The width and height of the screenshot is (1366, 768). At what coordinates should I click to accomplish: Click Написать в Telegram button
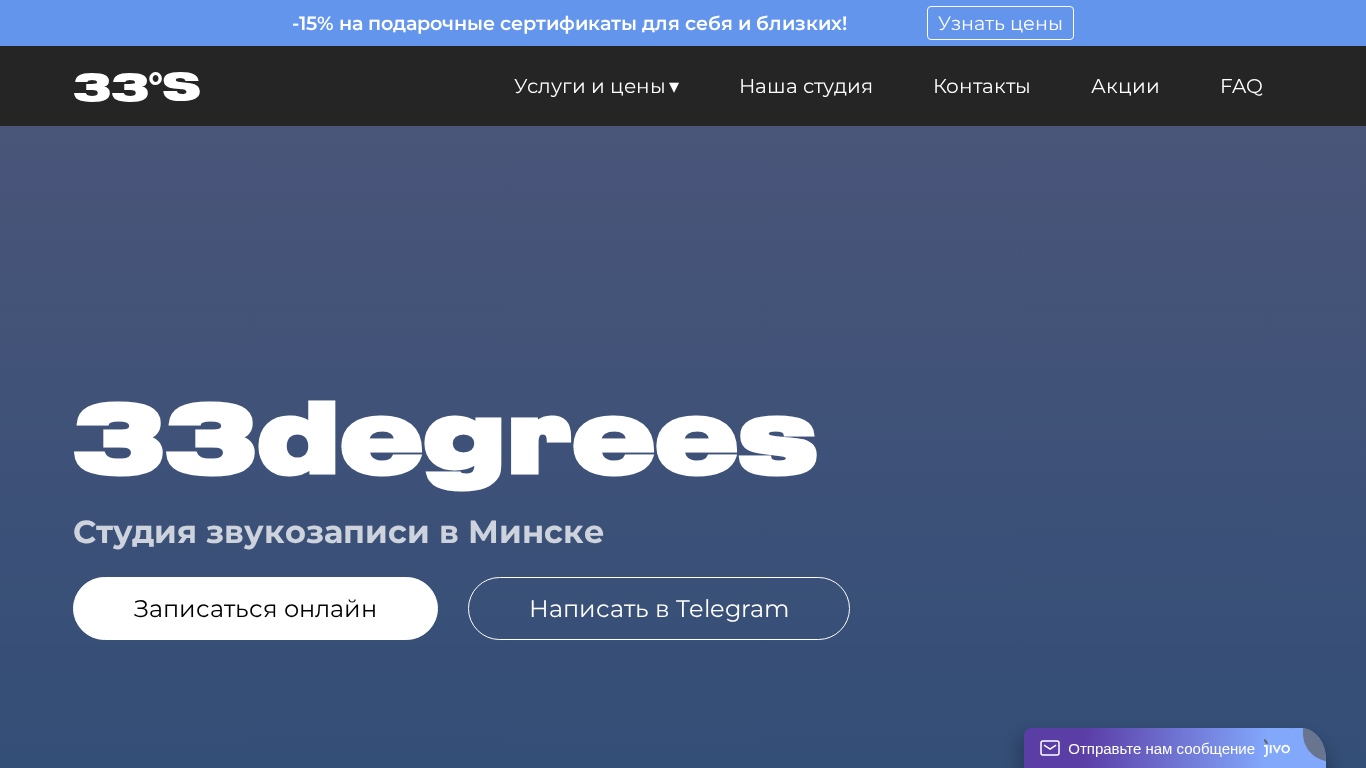(x=659, y=608)
